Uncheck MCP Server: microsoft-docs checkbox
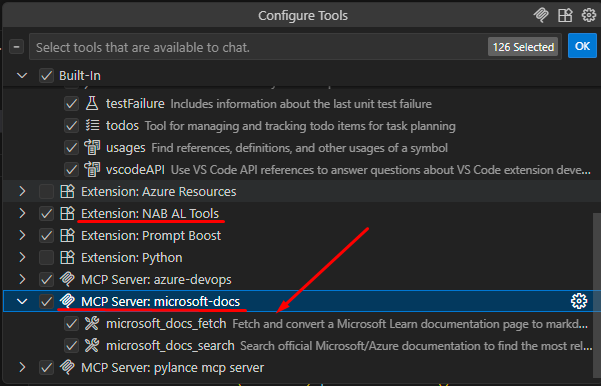The height and width of the screenshot is (386, 601). coord(46,301)
